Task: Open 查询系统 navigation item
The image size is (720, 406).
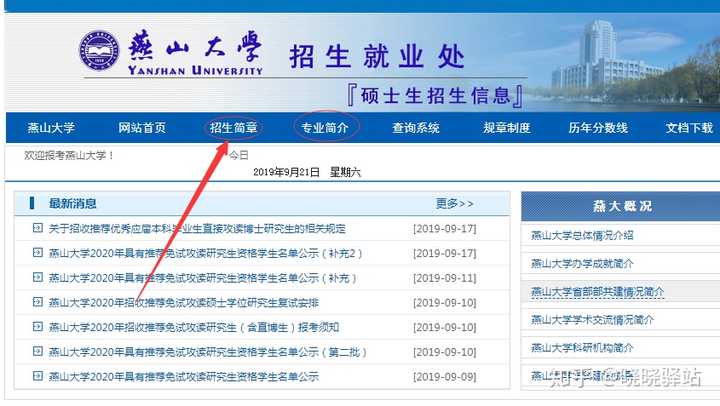Action: click(x=416, y=128)
